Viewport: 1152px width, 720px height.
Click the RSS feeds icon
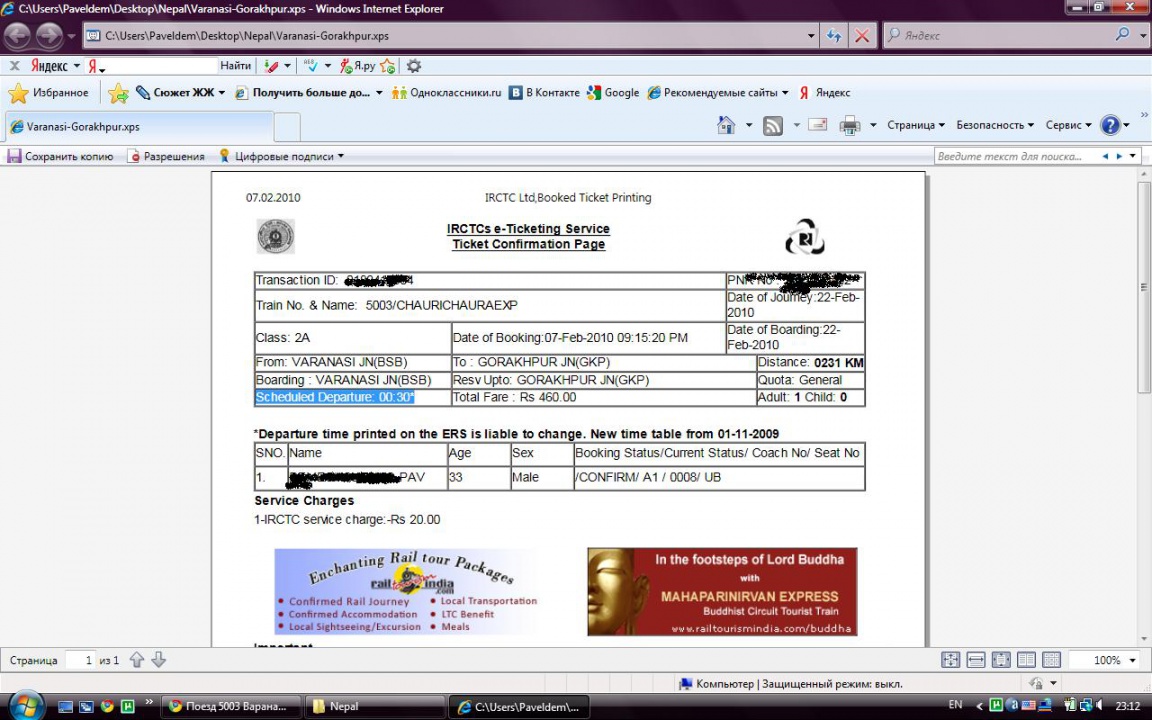773,125
